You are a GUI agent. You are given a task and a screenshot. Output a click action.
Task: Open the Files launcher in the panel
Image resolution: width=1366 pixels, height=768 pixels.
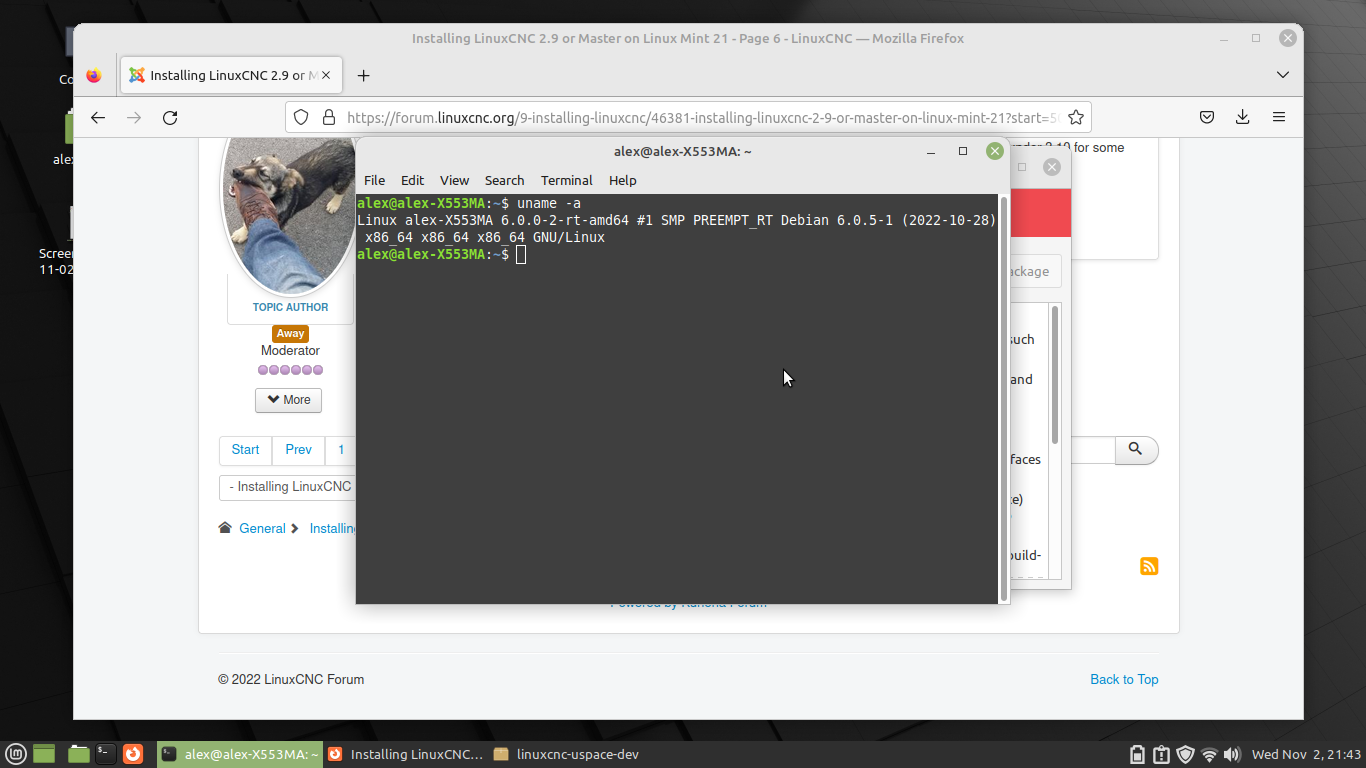pos(79,754)
